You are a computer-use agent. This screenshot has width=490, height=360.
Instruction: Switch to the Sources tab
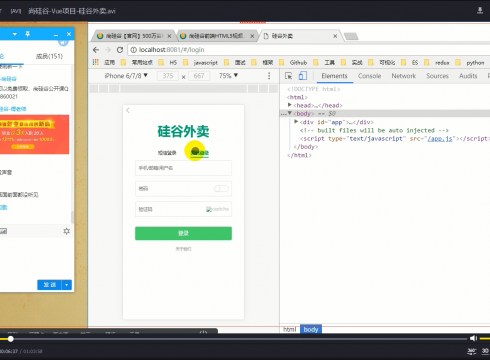click(437, 76)
